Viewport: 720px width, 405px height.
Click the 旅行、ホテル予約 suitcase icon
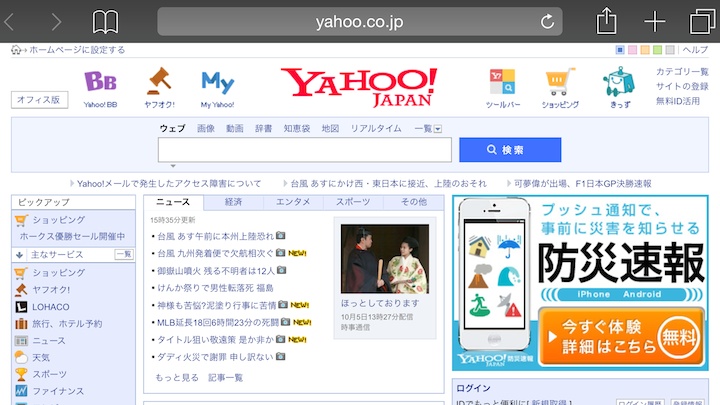pos(21,324)
